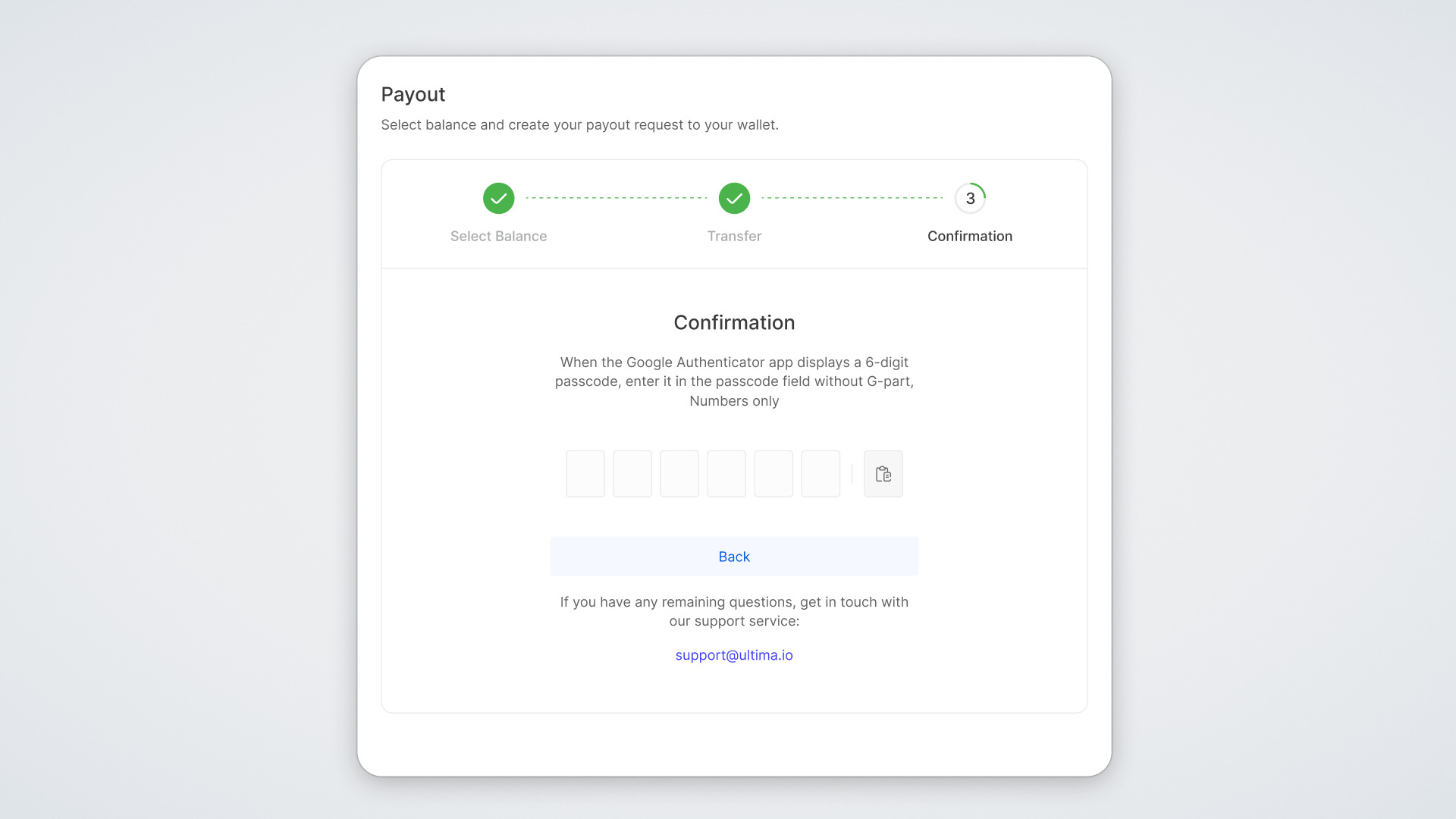This screenshot has height=819, width=1456.
Task: Click the support service help text
Action: coord(734,611)
